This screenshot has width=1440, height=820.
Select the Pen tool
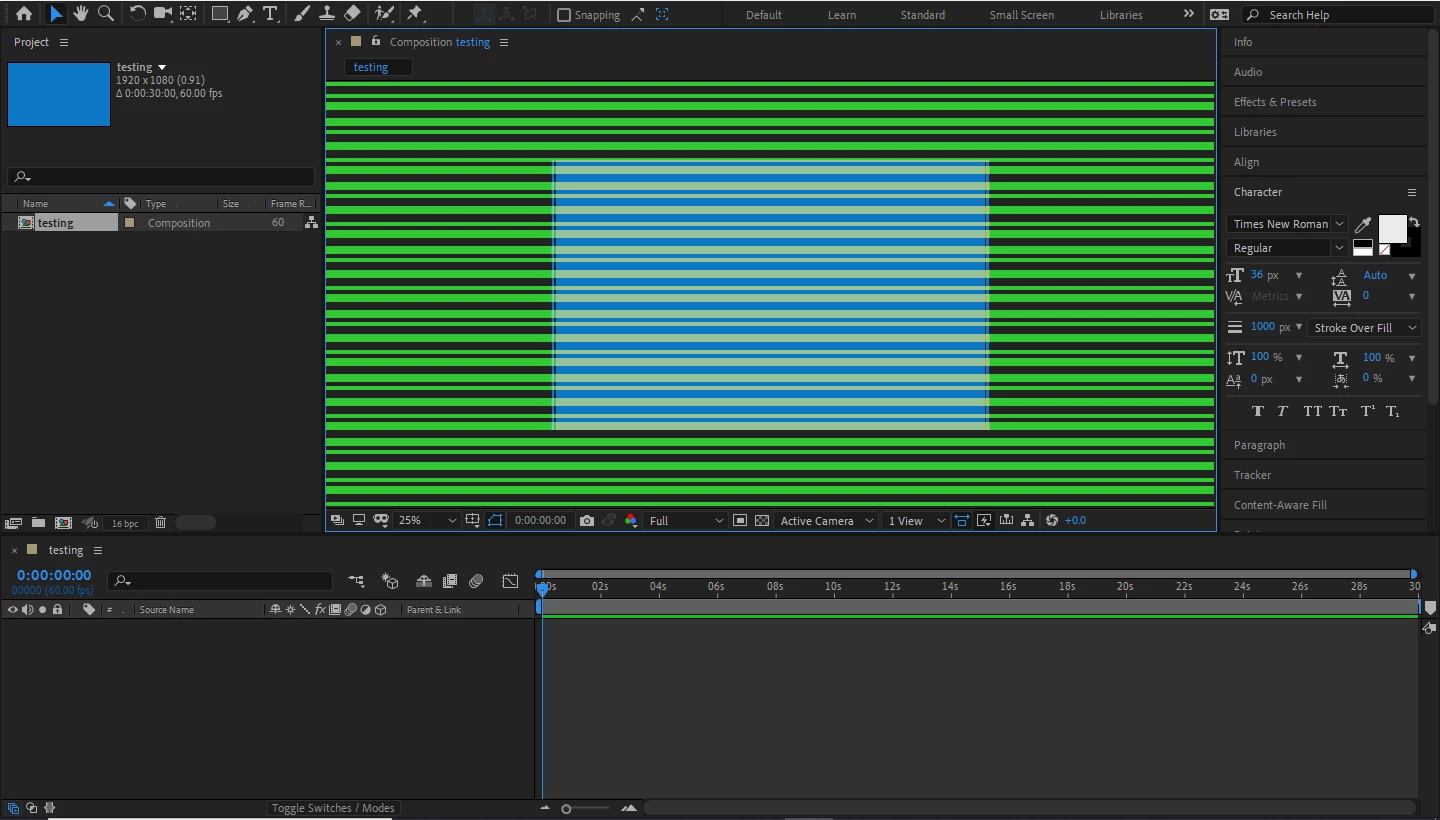[245, 14]
